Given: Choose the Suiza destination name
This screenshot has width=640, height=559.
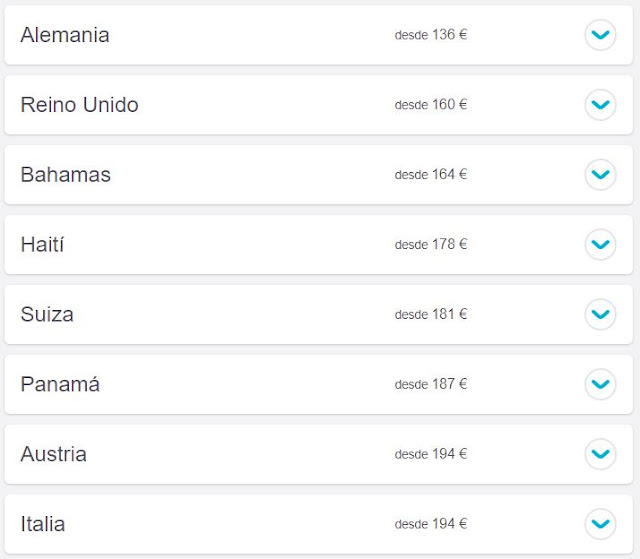Looking at the screenshot, I should [x=47, y=314].
